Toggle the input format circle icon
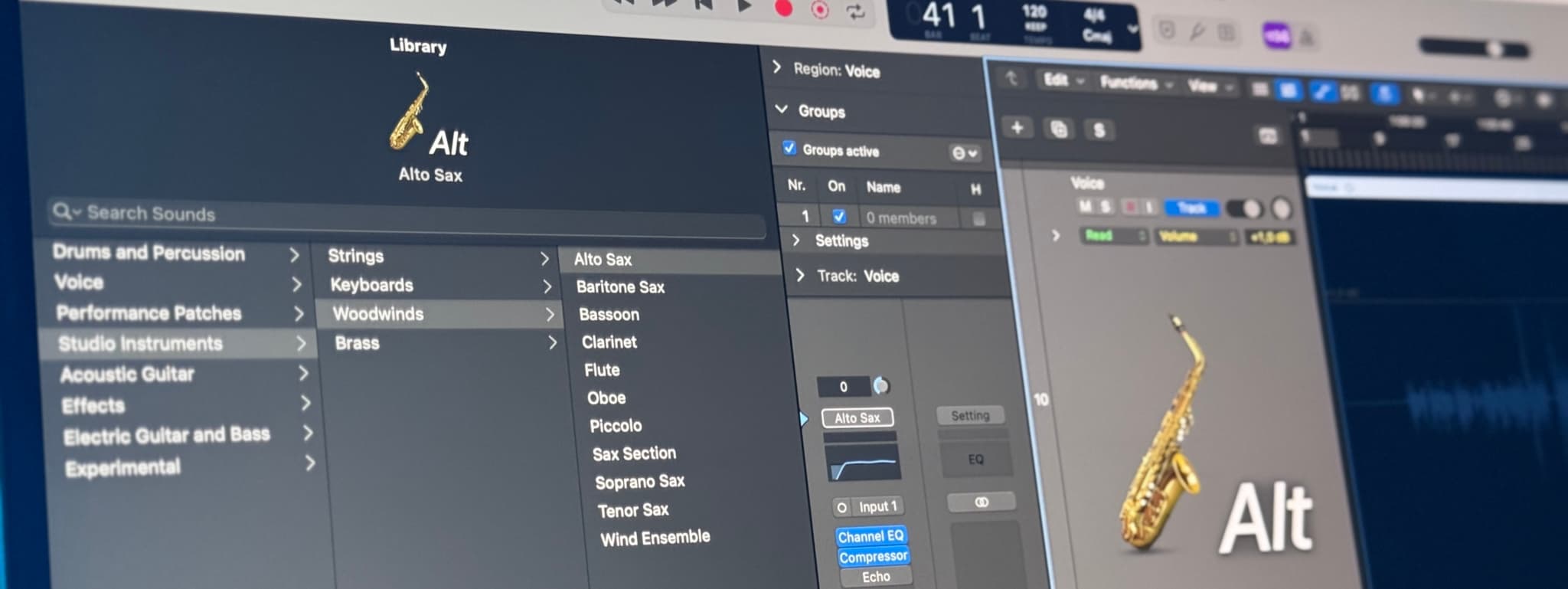 tap(842, 507)
